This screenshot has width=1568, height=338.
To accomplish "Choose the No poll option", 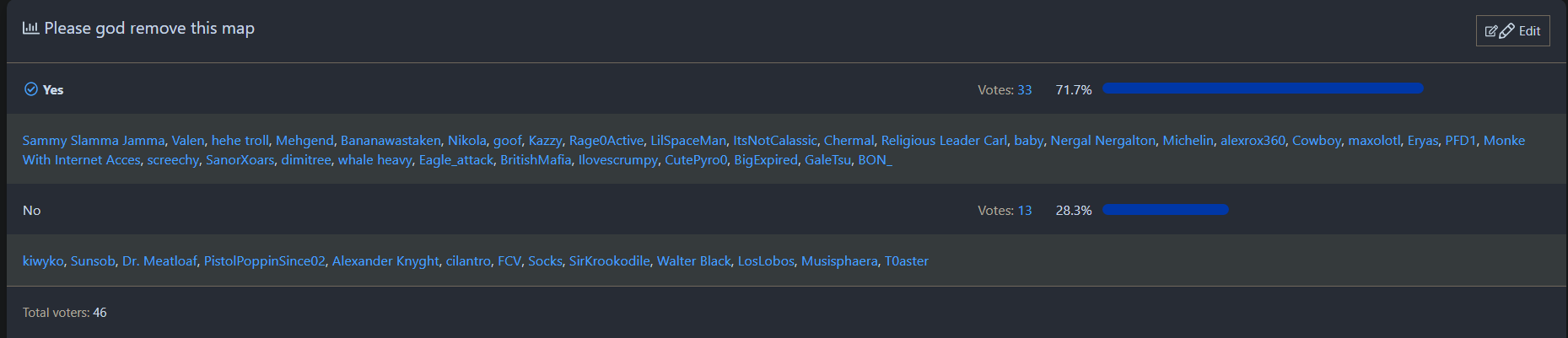I will (32, 211).
